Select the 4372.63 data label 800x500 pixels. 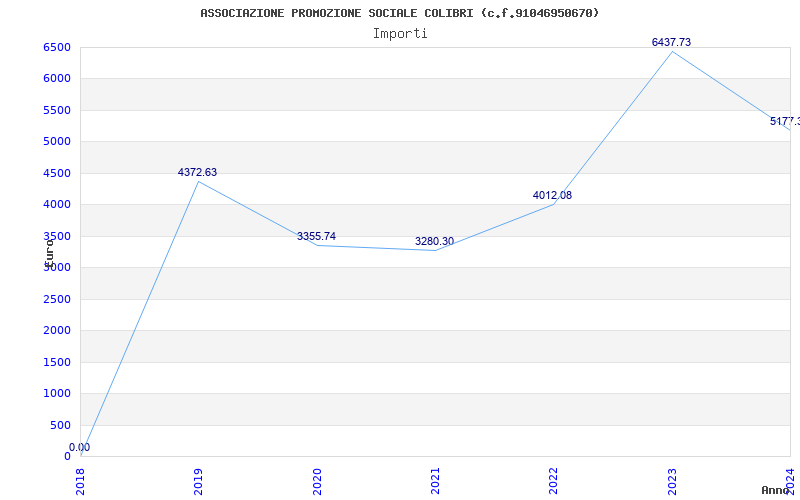point(197,172)
